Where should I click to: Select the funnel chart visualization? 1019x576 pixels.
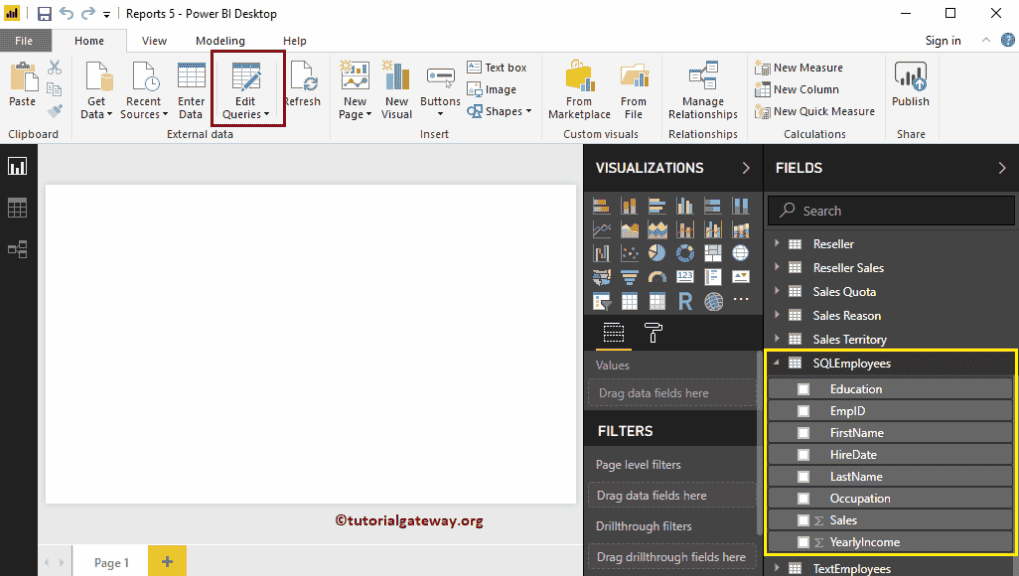coord(629,278)
